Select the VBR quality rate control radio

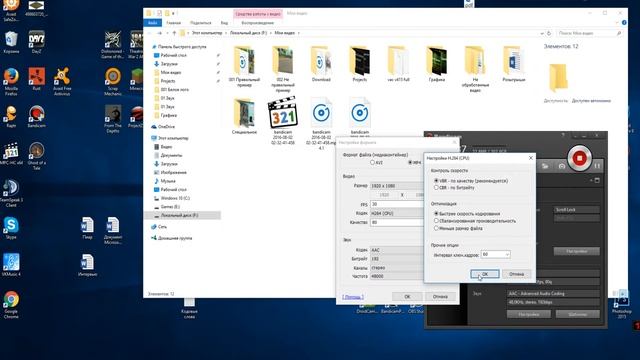[x=436, y=180]
